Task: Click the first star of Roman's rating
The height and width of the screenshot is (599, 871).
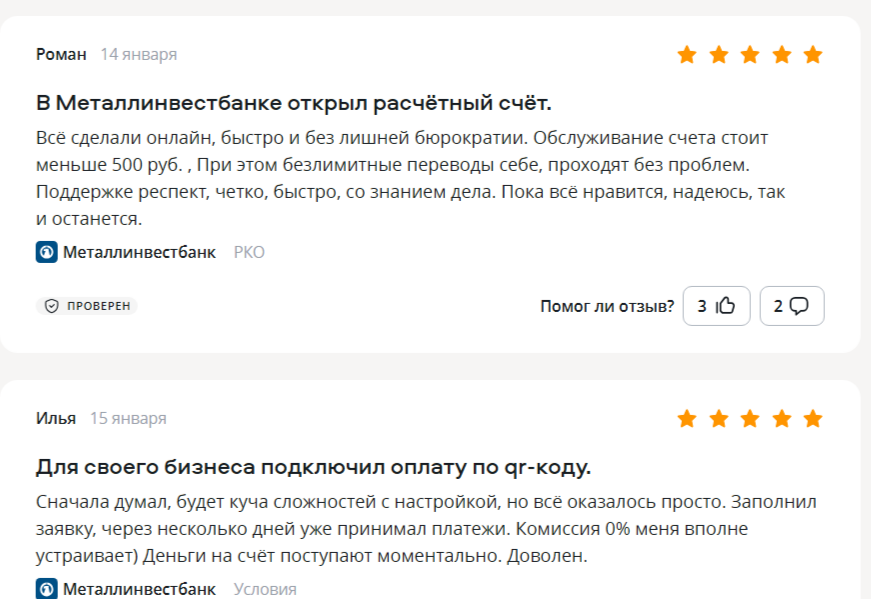Action: click(x=686, y=55)
